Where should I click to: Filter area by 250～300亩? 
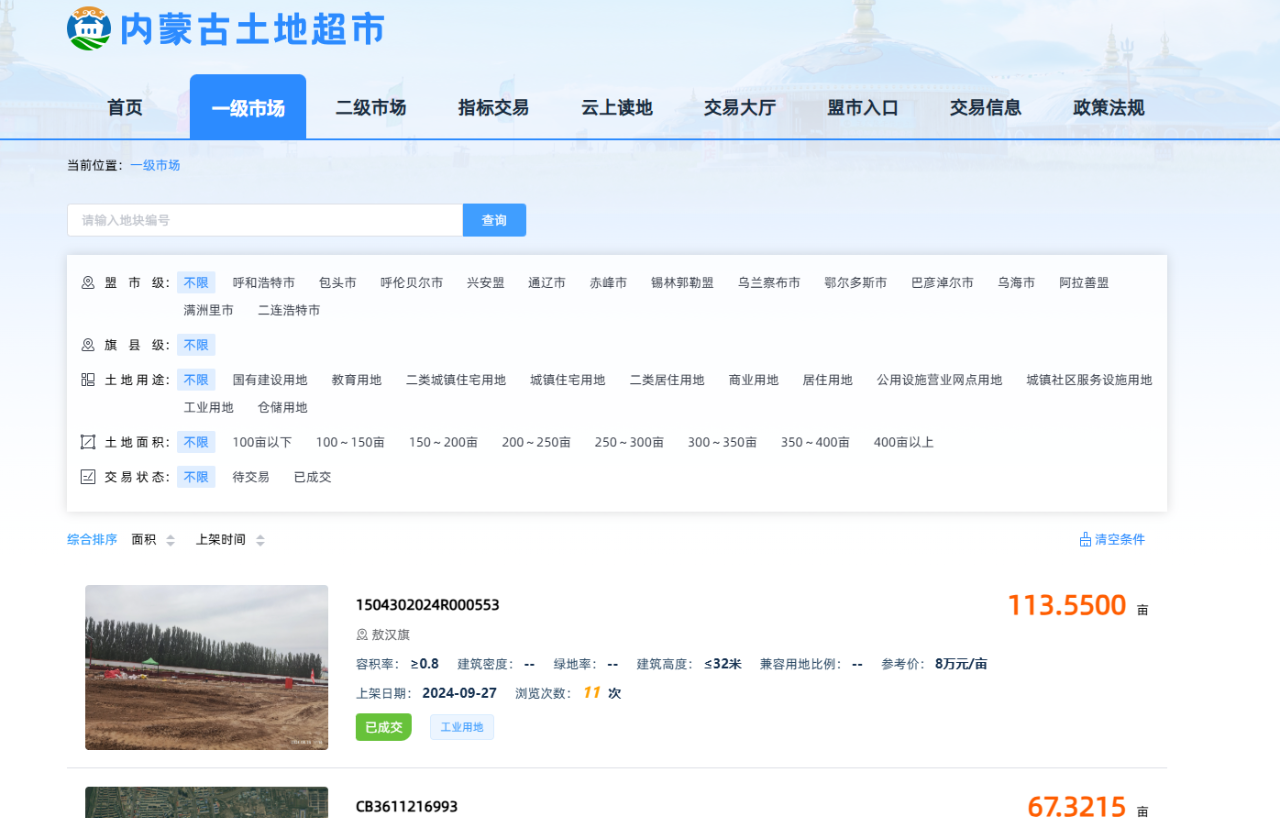coord(629,442)
